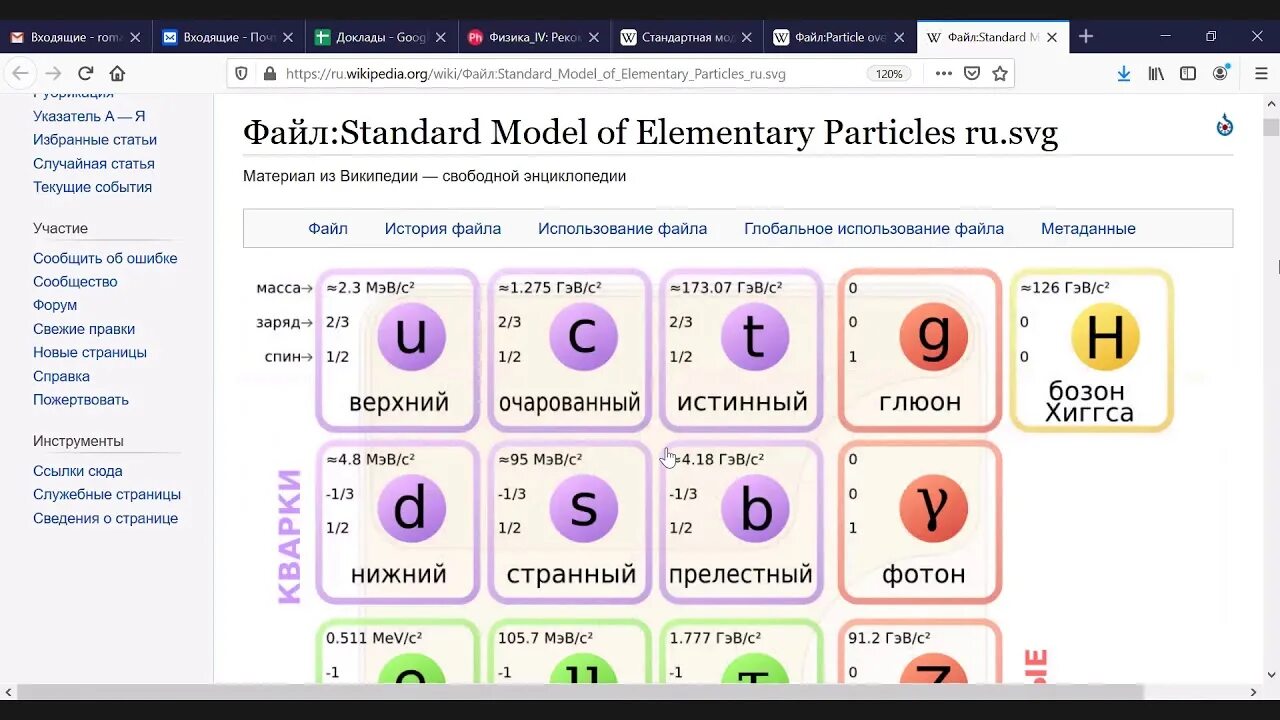
Task: Close the active Файл:Standard Model tab
Action: click(x=1052, y=37)
